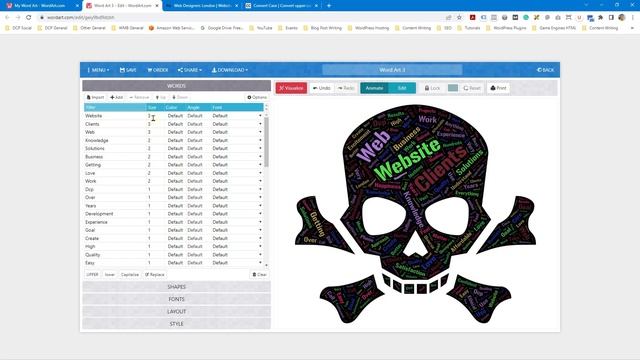The image size is (640, 360).
Task: Move word Down button
Action: pos(180,98)
